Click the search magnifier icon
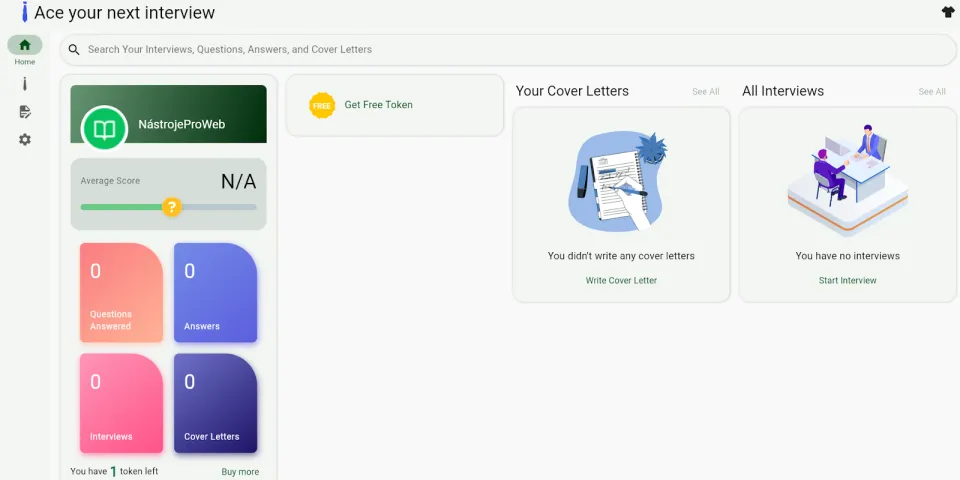The image size is (960, 480). click(74, 50)
